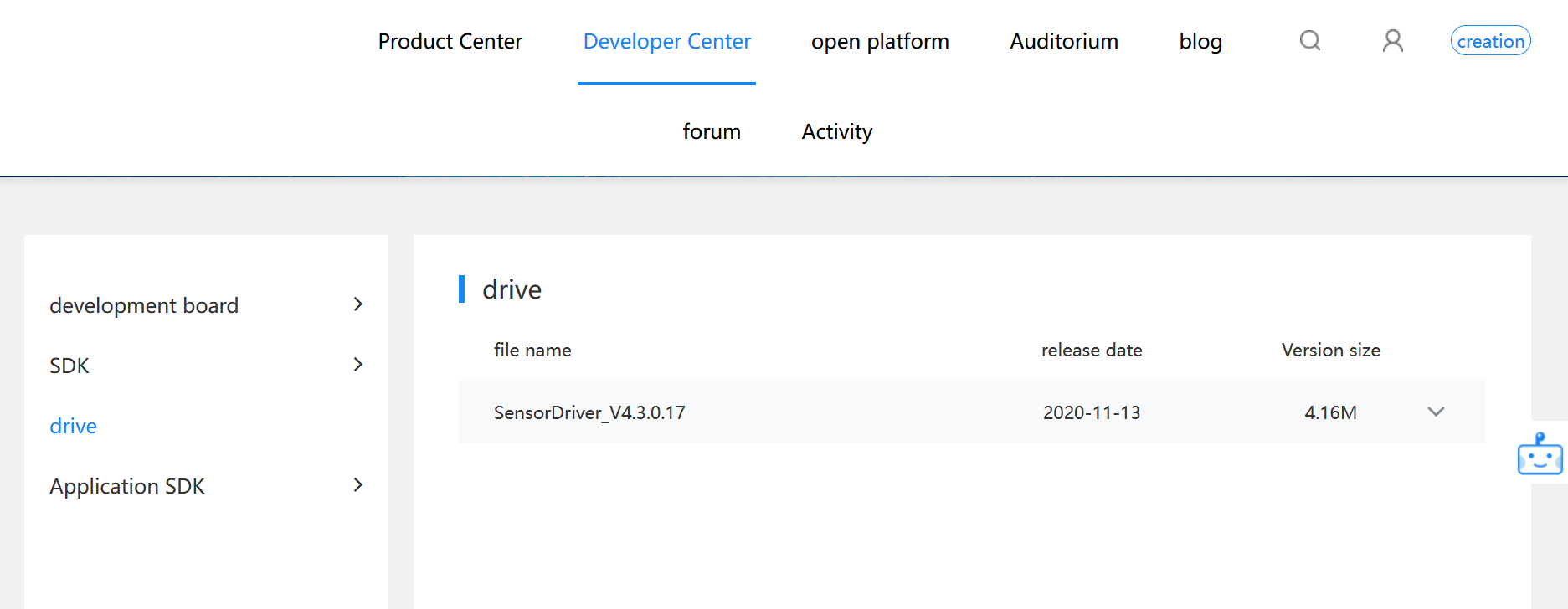
Task: Open the forum menu item
Action: point(712,131)
